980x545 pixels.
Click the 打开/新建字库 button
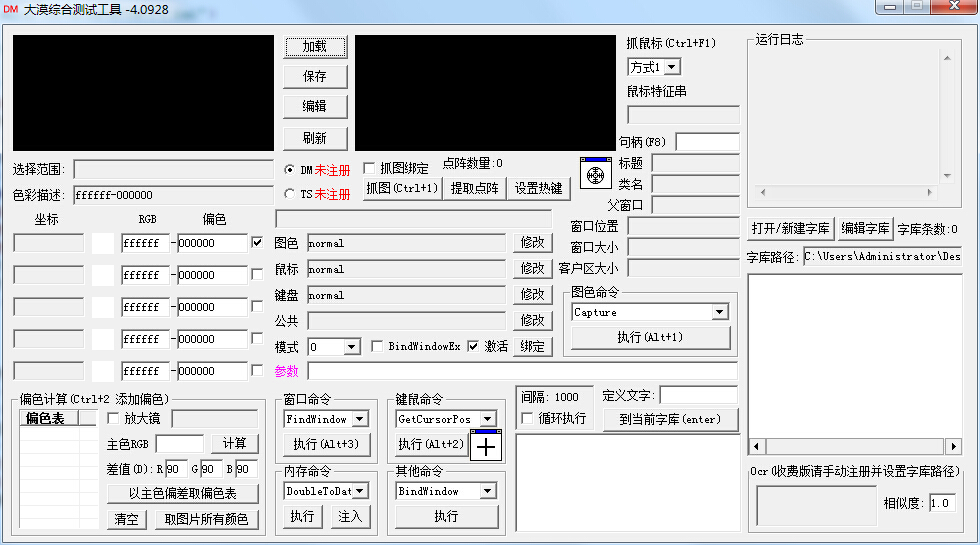791,229
